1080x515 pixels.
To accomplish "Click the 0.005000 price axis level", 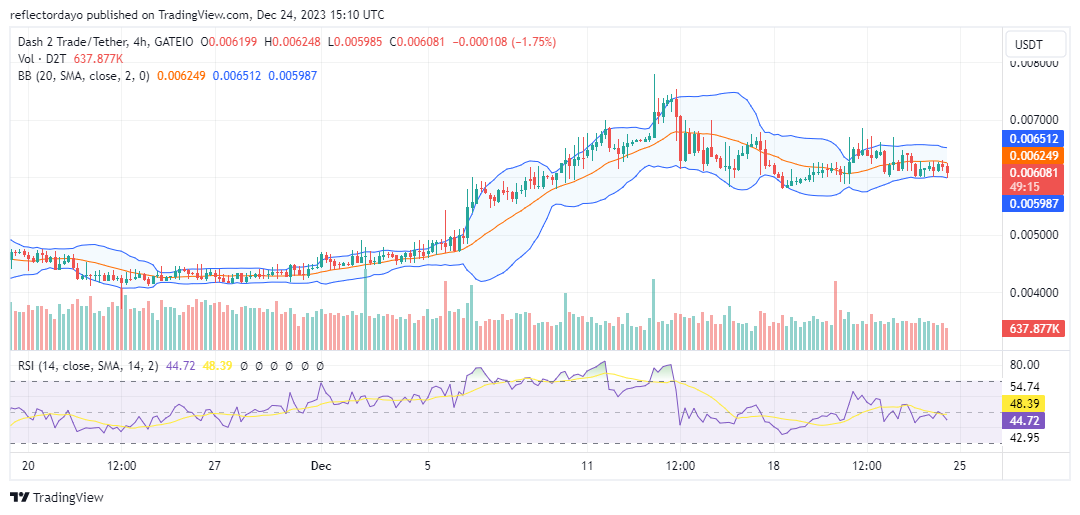I will [x=1034, y=235].
